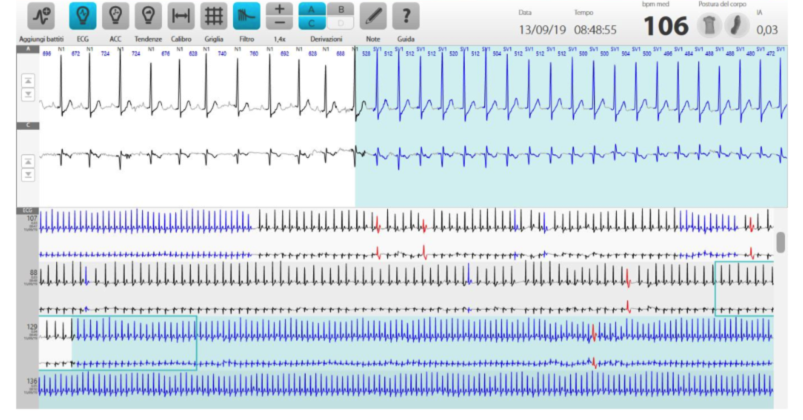Click the ECG label on overview strip

point(28,211)
